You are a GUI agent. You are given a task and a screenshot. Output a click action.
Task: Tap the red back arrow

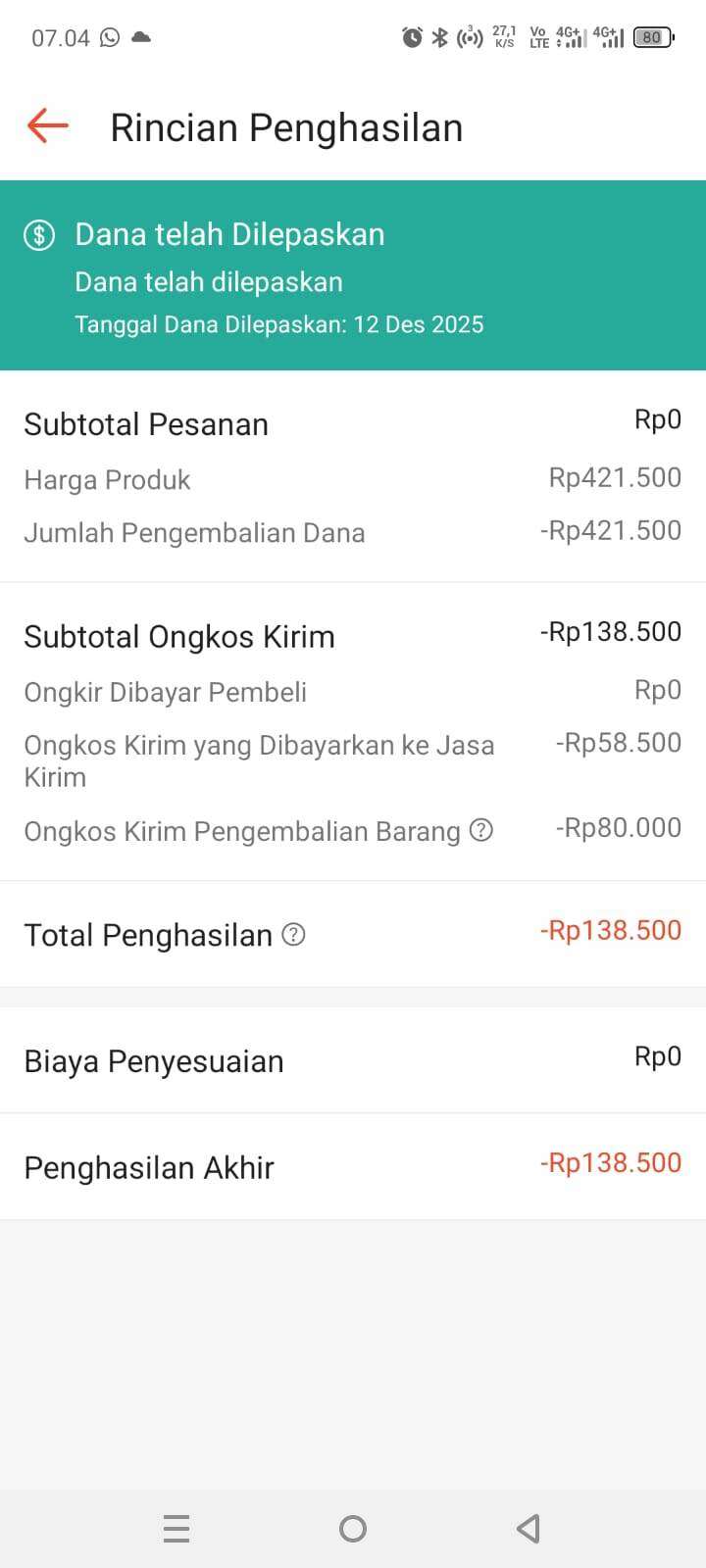(47, 126)
